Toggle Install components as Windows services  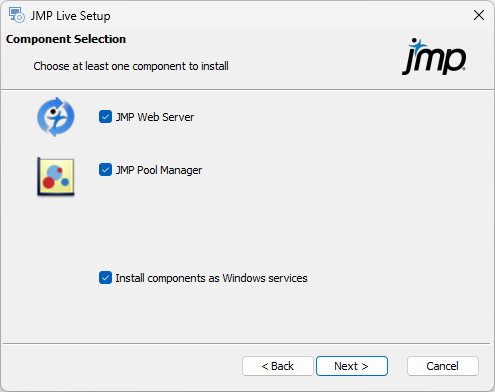[105, 278]
